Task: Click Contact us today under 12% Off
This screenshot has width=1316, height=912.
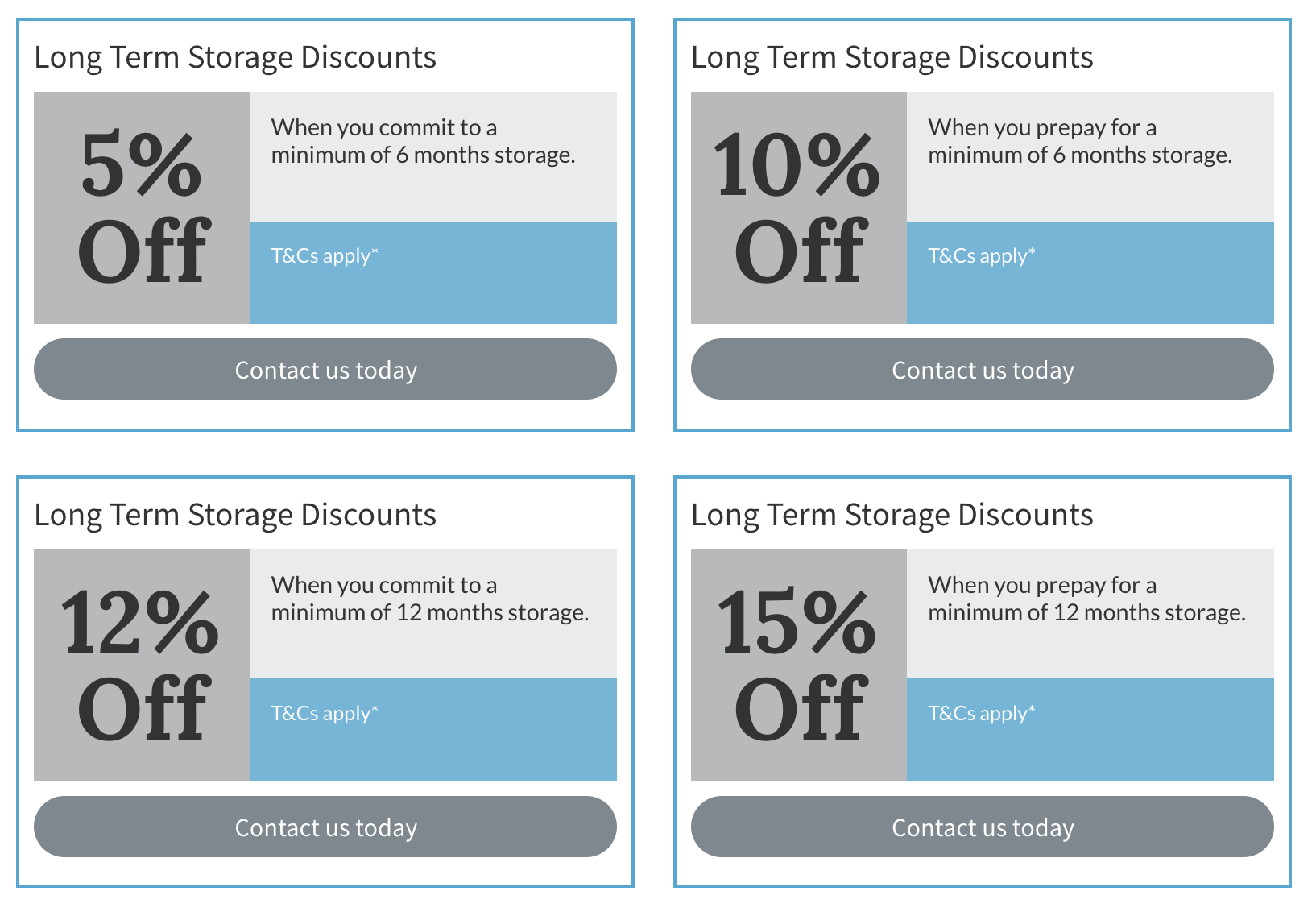Action: [x=325, y=827]
